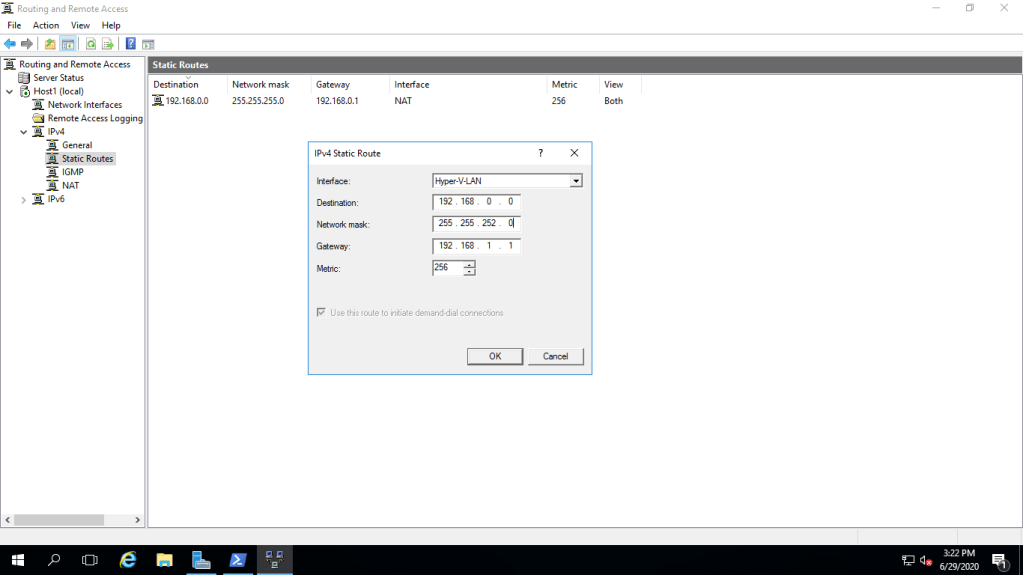1023x575 pixels.
Task: Open the Action menu
Action: point(46,25)
